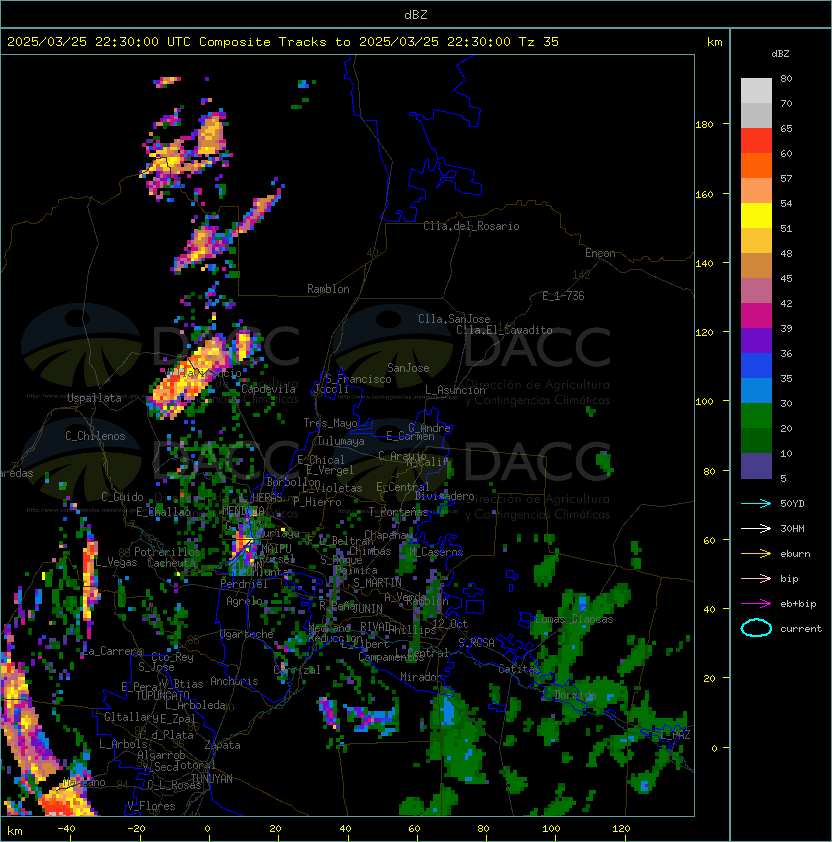Click the La_Carrera map label
The width and height of the screenshot is (832, 842).
(x=113, y=651)
